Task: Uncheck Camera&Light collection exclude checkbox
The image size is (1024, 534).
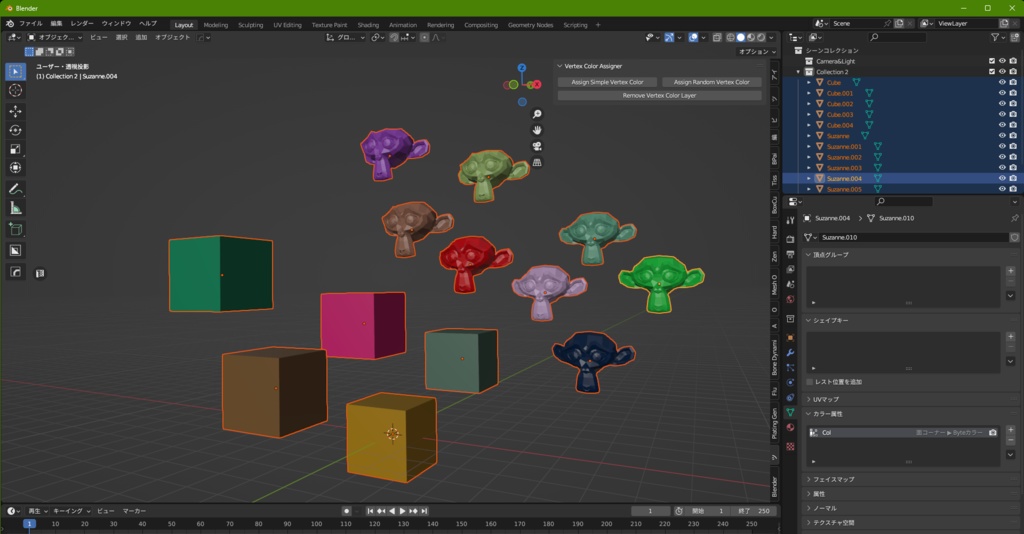Action: 991,61
